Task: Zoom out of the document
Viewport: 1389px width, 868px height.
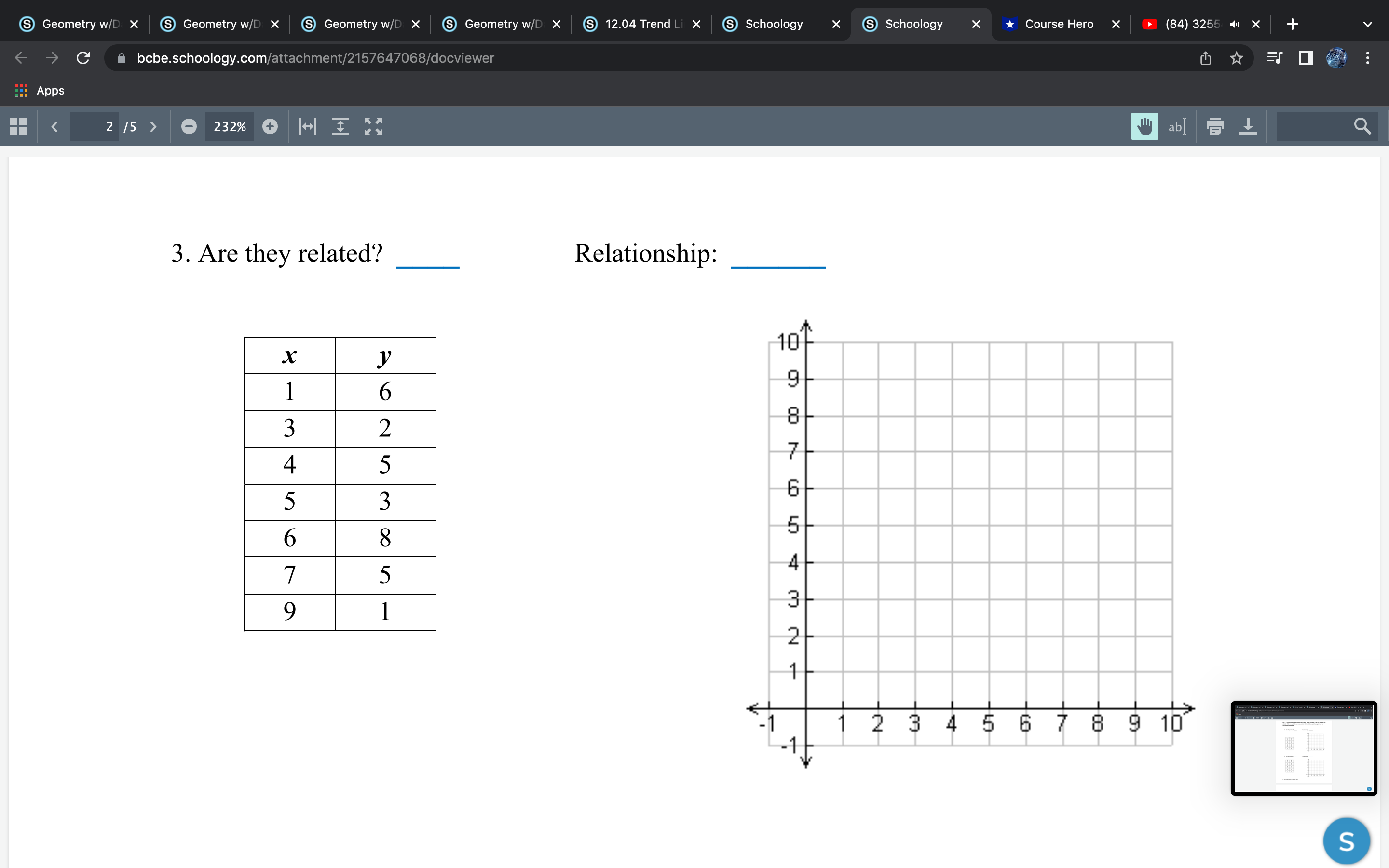Action: (189, 126)
